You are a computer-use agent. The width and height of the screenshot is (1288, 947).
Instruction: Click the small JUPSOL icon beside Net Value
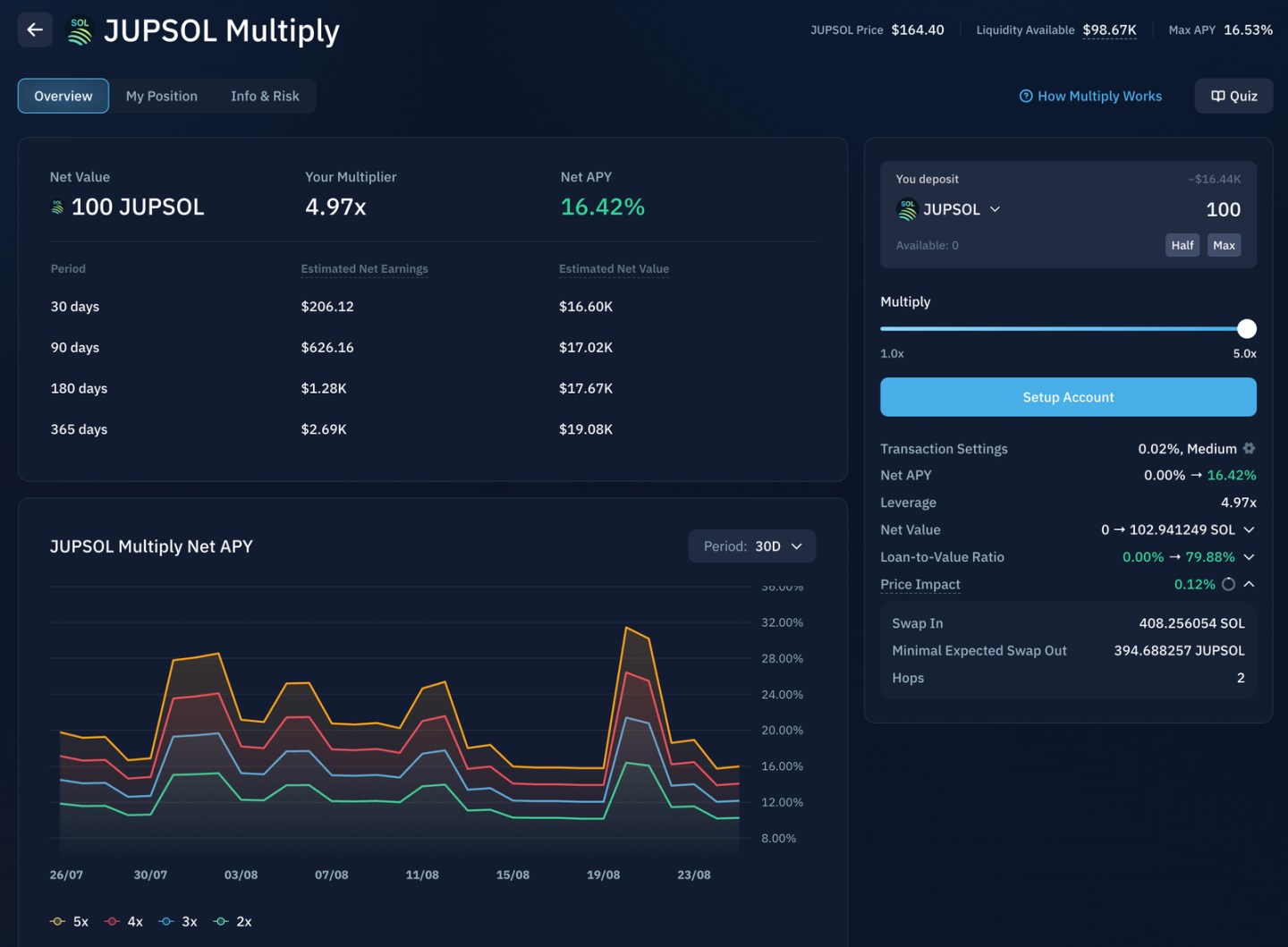(57, 207)
